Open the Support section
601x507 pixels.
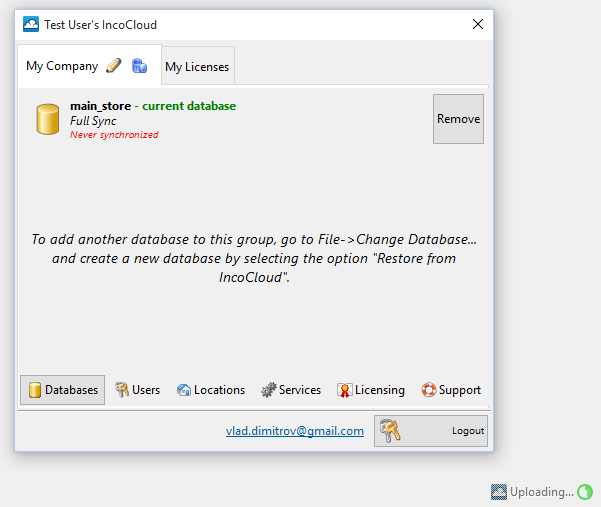[x=451, y=390]
